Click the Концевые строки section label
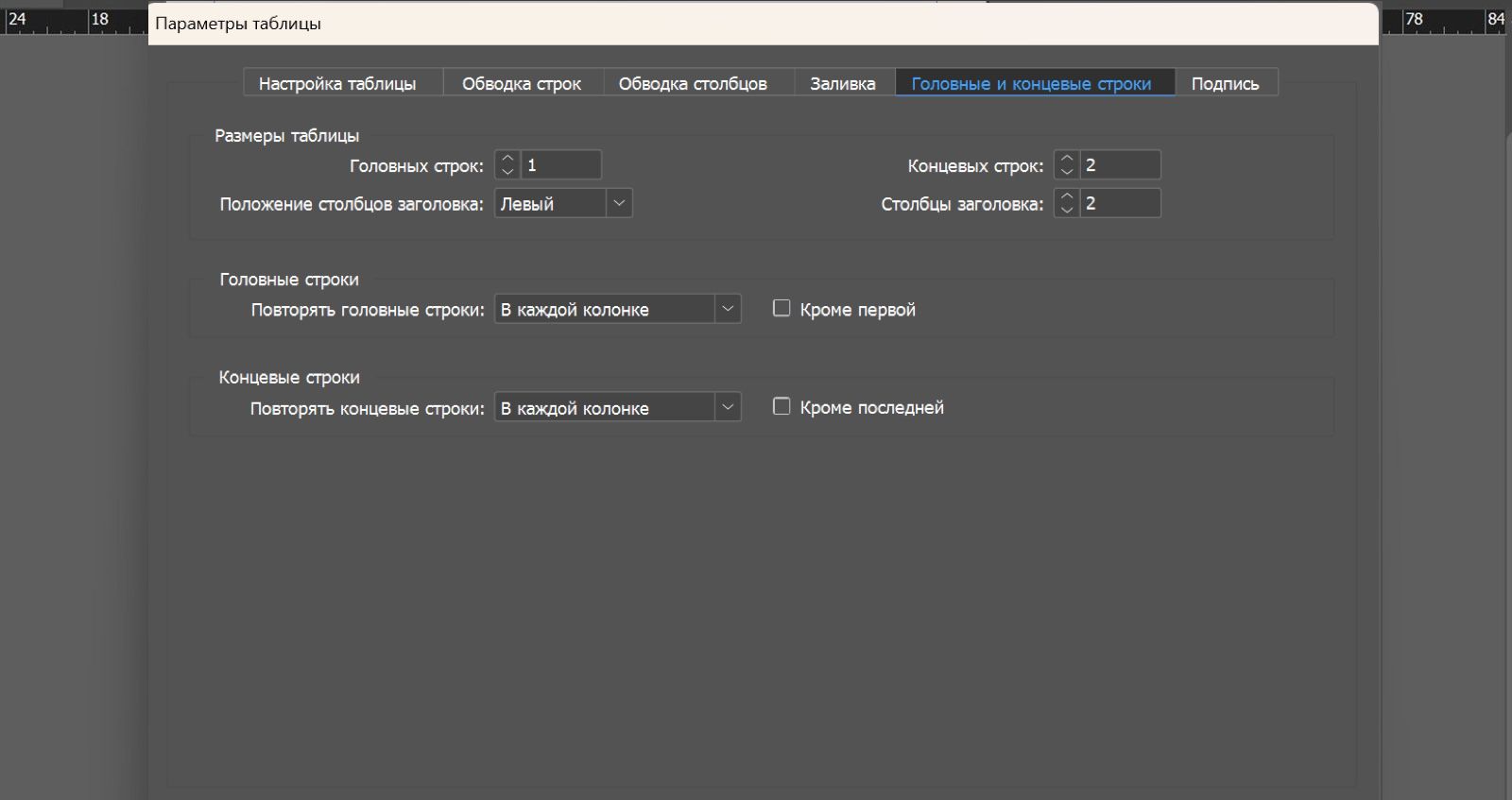The image size is (1512, 800). pyautogui.click(x=289, y=378)
